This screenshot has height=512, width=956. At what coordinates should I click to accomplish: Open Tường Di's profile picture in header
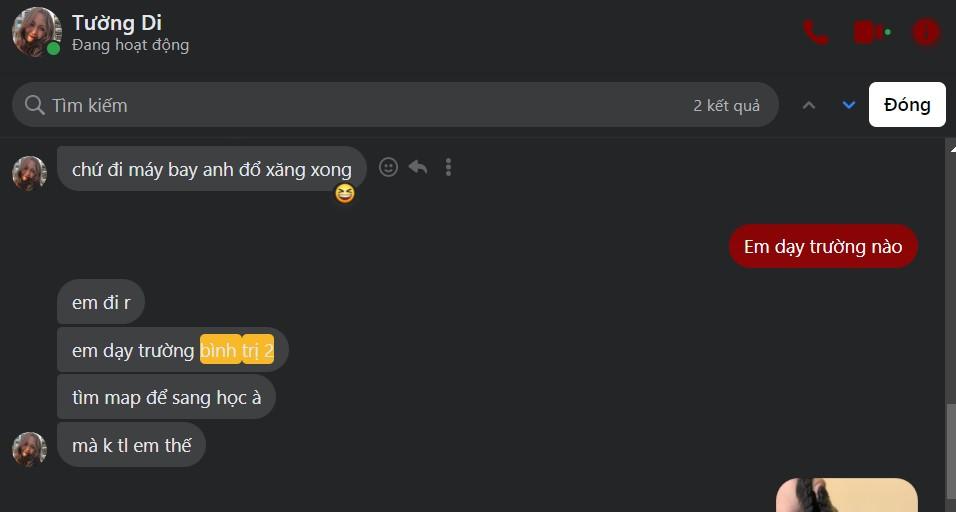click(36, 33)
